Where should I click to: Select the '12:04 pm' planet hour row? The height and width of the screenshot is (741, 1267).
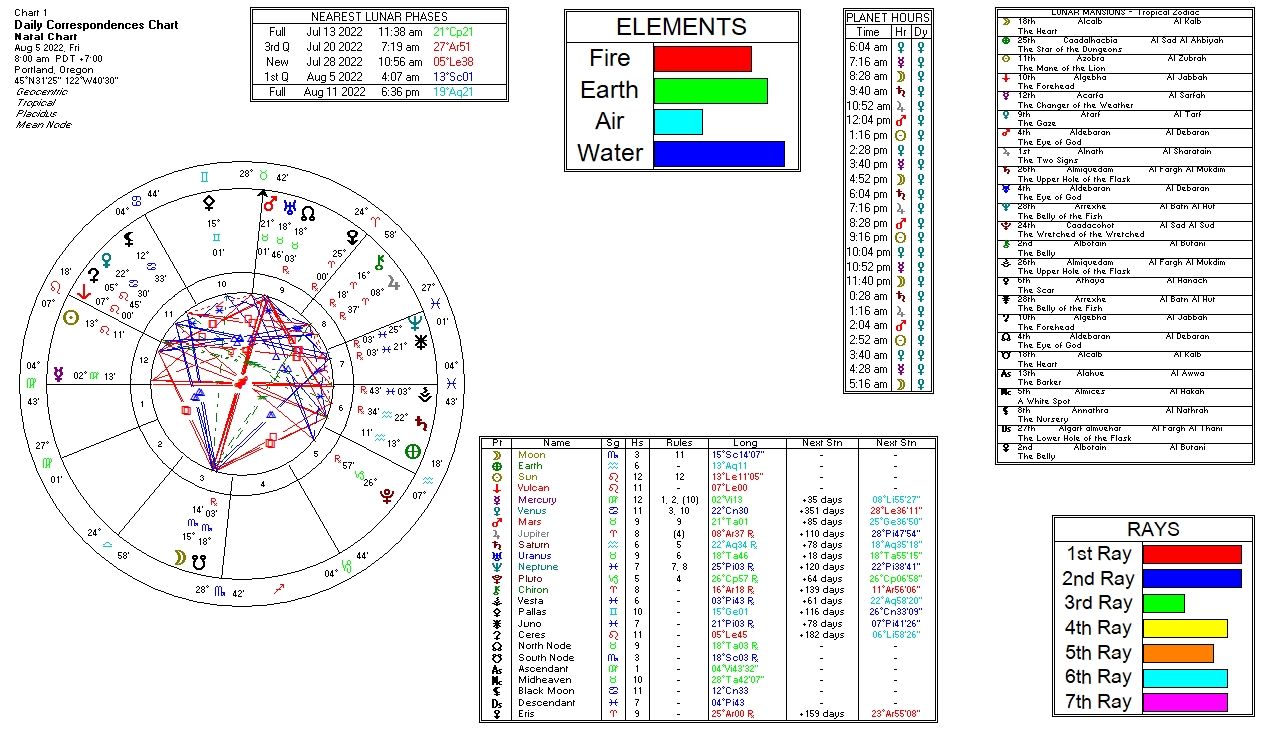(888, 120)
